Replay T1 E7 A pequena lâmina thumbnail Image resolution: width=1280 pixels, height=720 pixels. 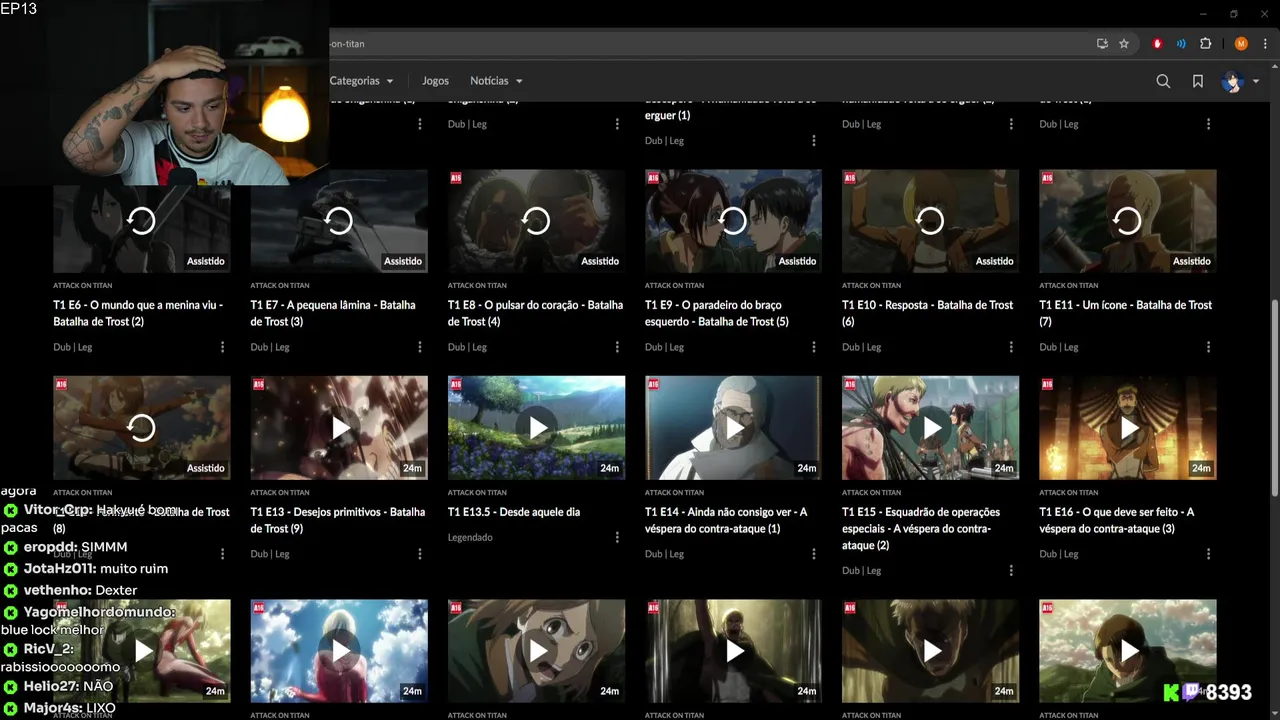339,221
